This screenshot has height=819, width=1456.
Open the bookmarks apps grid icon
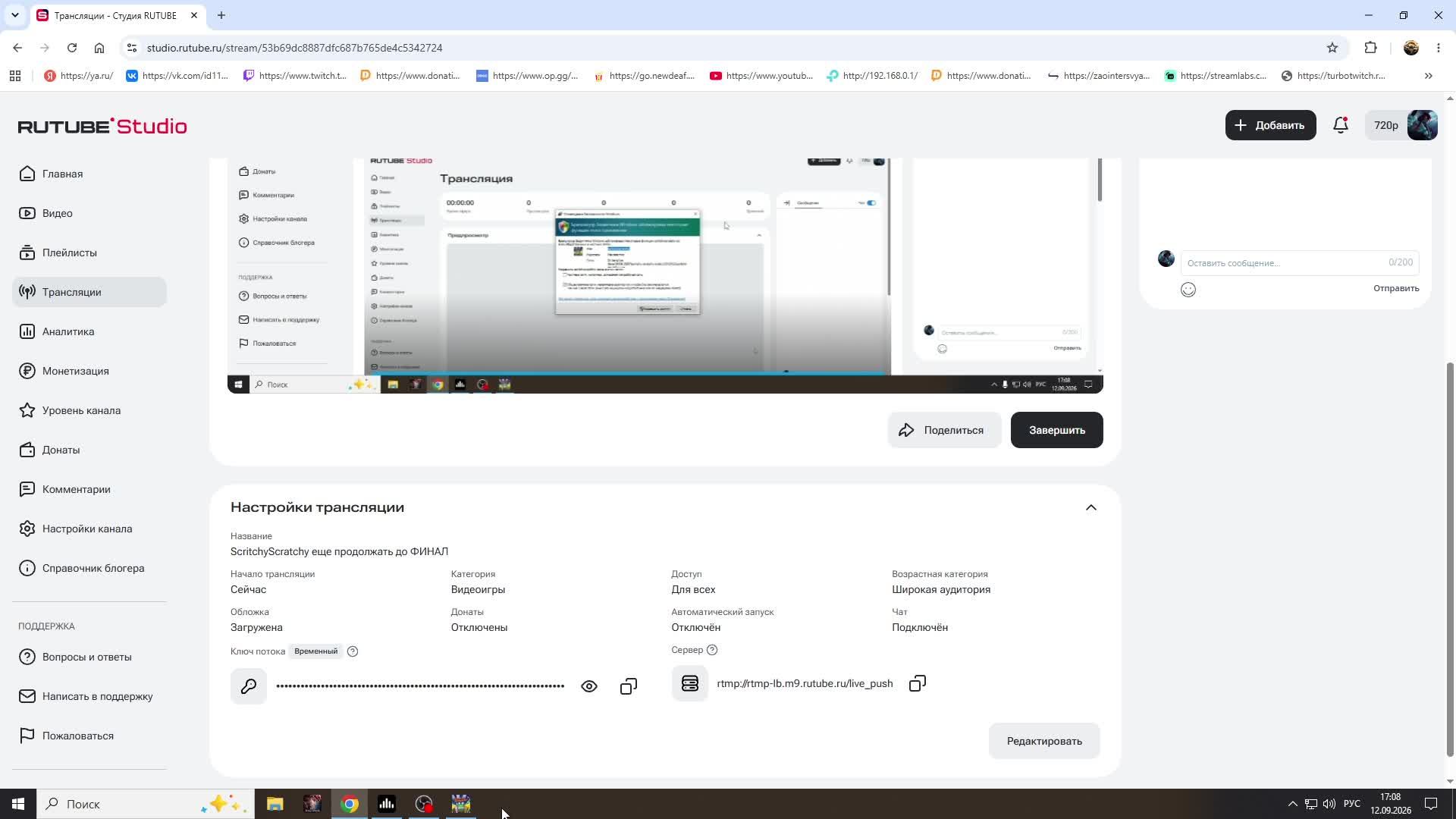15,76
